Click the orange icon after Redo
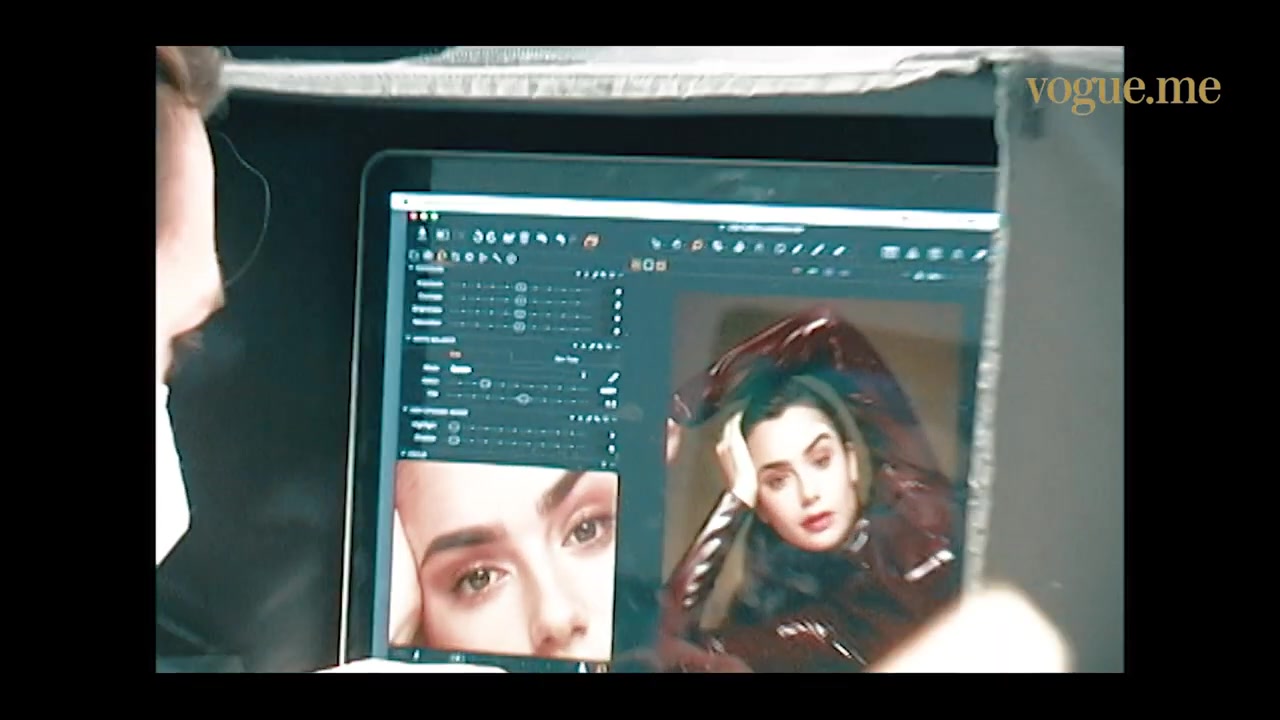 pos(591,240)
